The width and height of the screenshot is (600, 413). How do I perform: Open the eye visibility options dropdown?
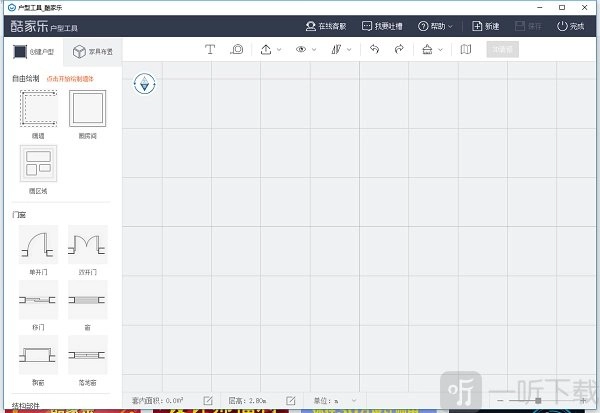tap(305, 49)
